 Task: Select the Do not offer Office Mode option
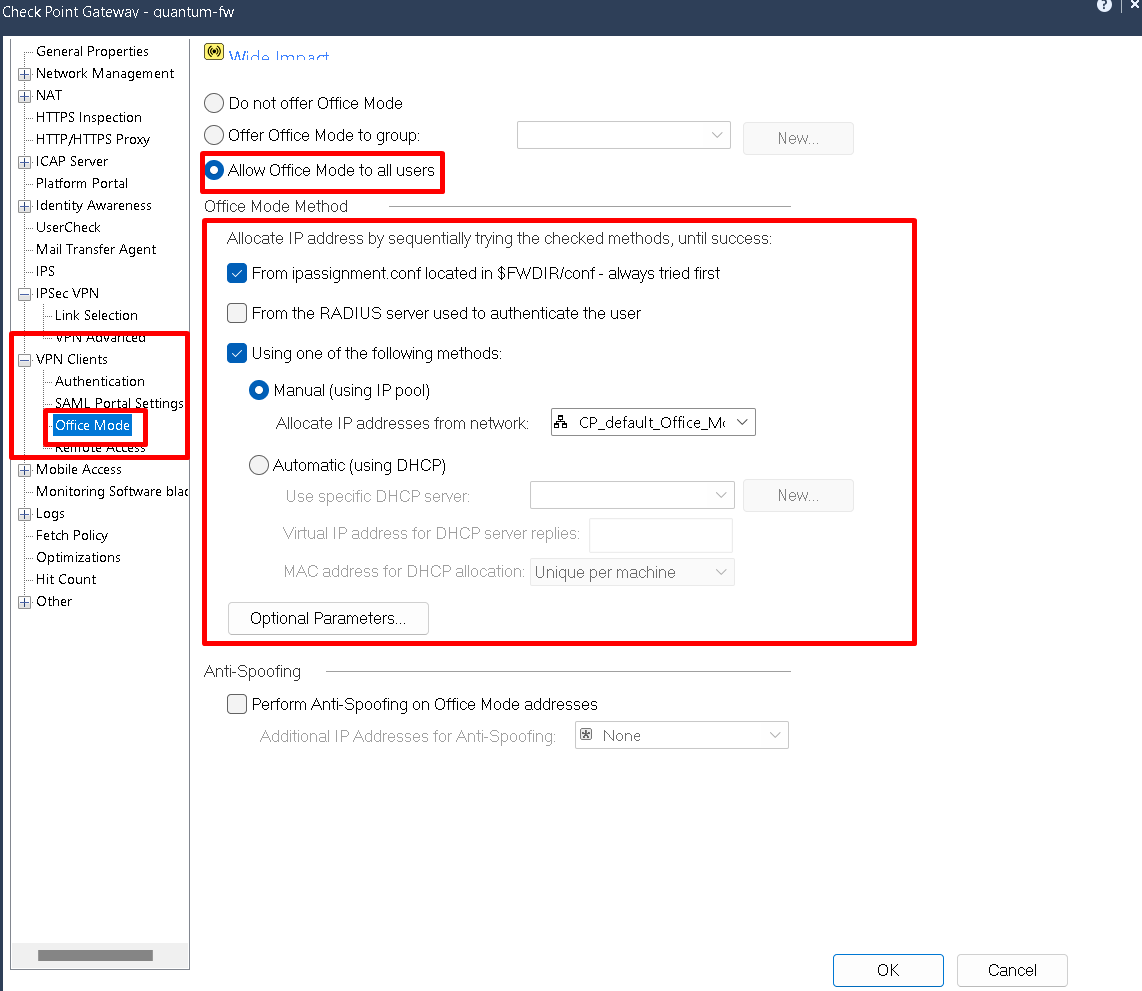pyautogui.click(x=213, y=103)
